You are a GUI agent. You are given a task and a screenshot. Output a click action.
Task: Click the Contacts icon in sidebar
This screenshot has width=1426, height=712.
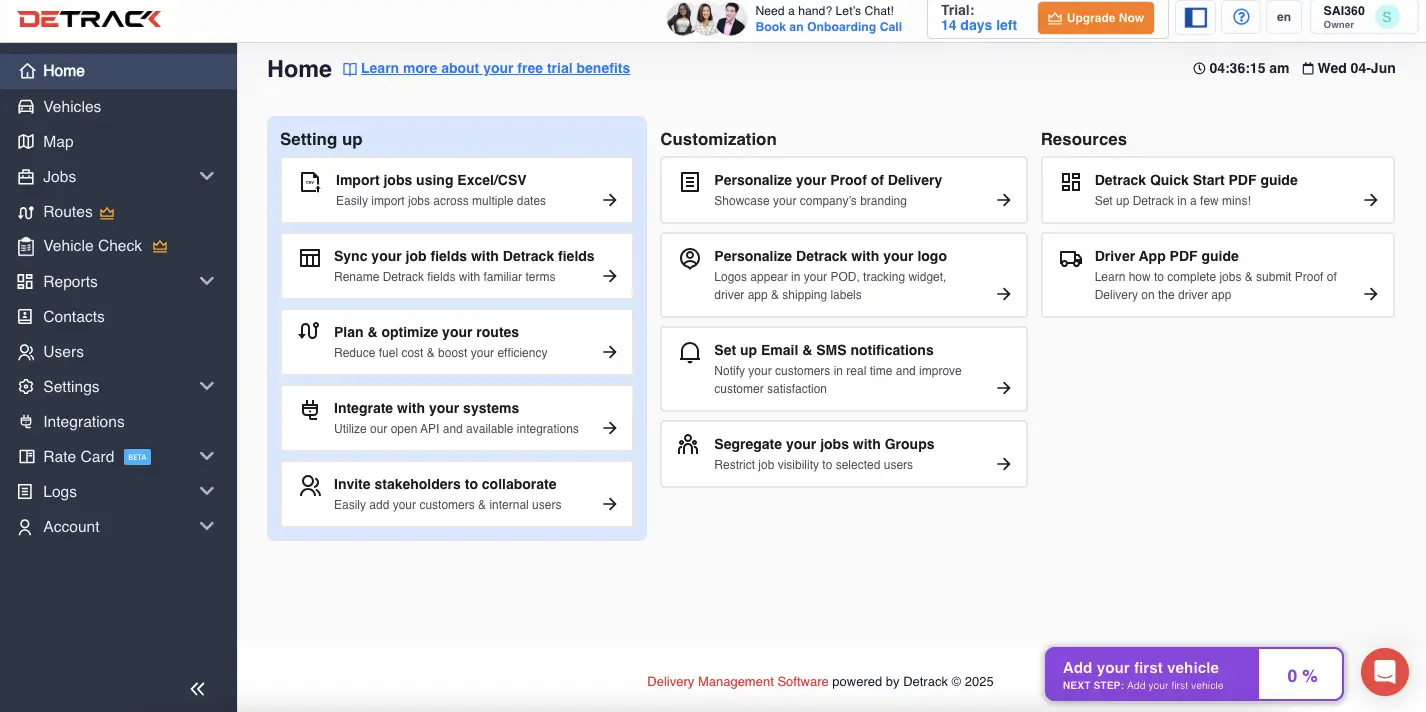click(26, 317)
